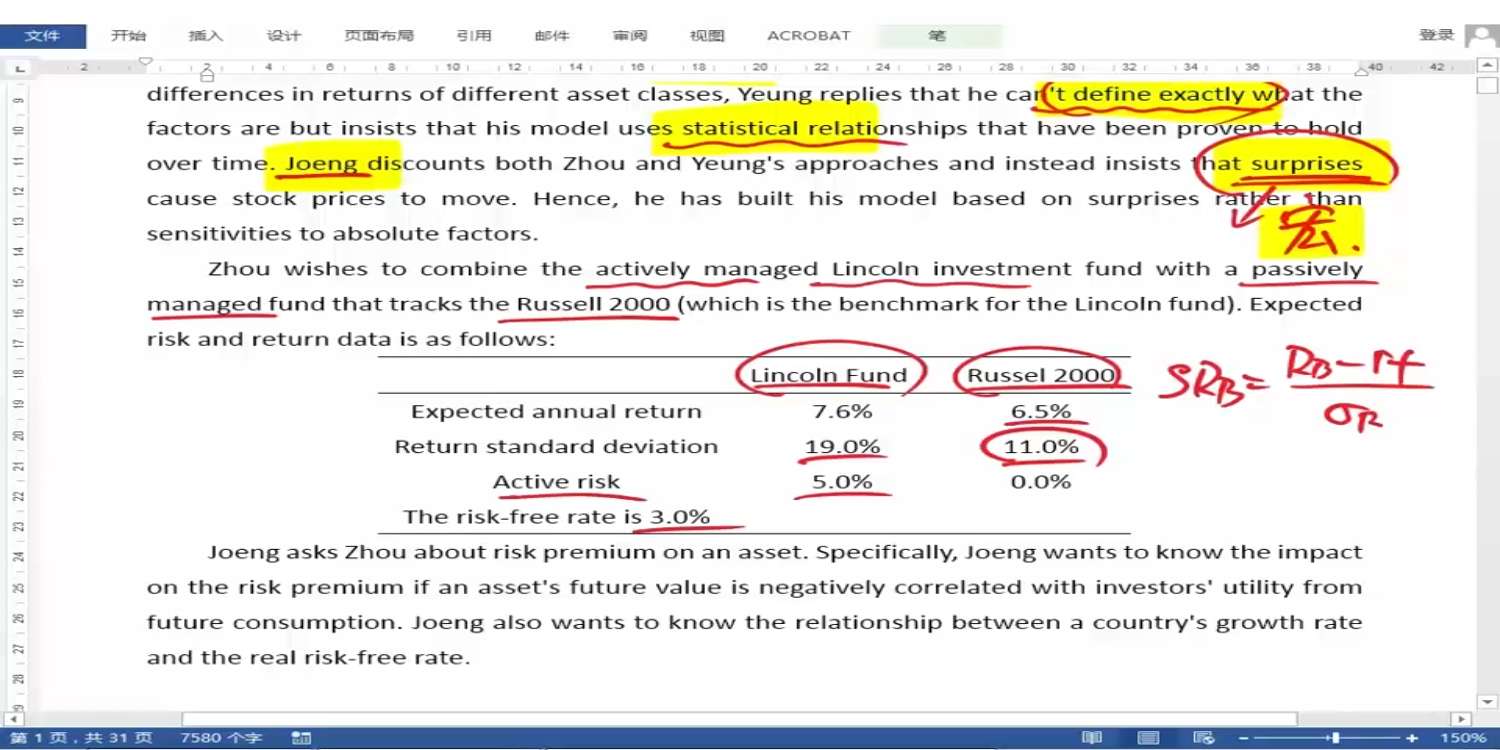Open zoom dialog via 150% level
Viewport: 1500px width, 750px height.
pyautogui.click(x=1461, y=738)
